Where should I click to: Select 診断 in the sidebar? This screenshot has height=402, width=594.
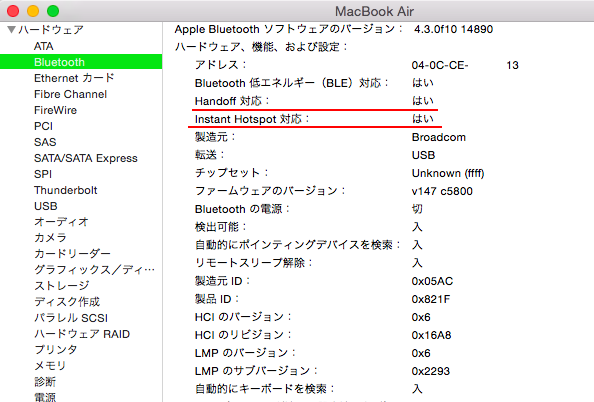coord(45,382)
